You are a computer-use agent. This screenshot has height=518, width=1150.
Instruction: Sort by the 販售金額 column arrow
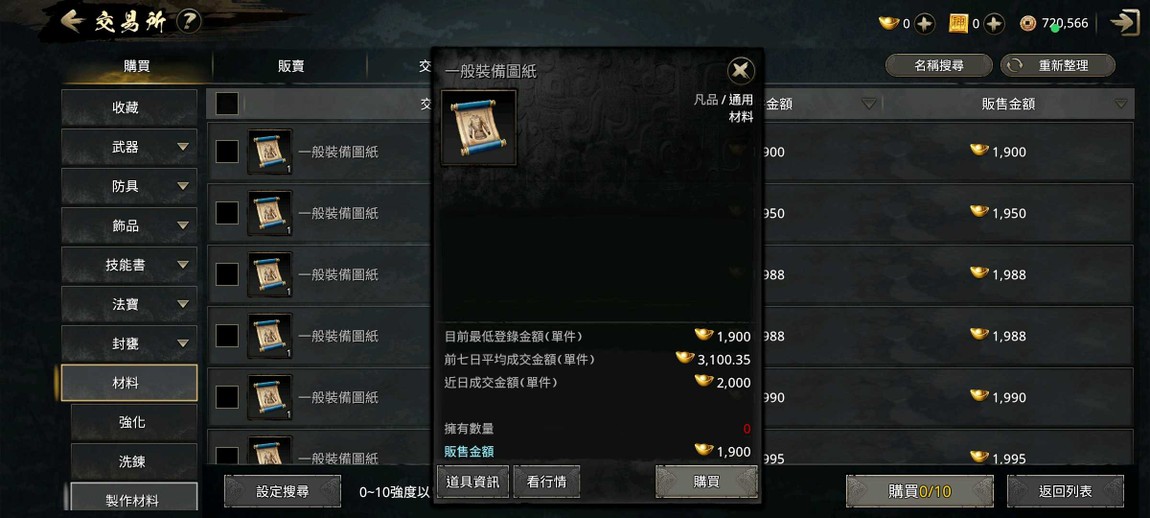[1121, 104]
